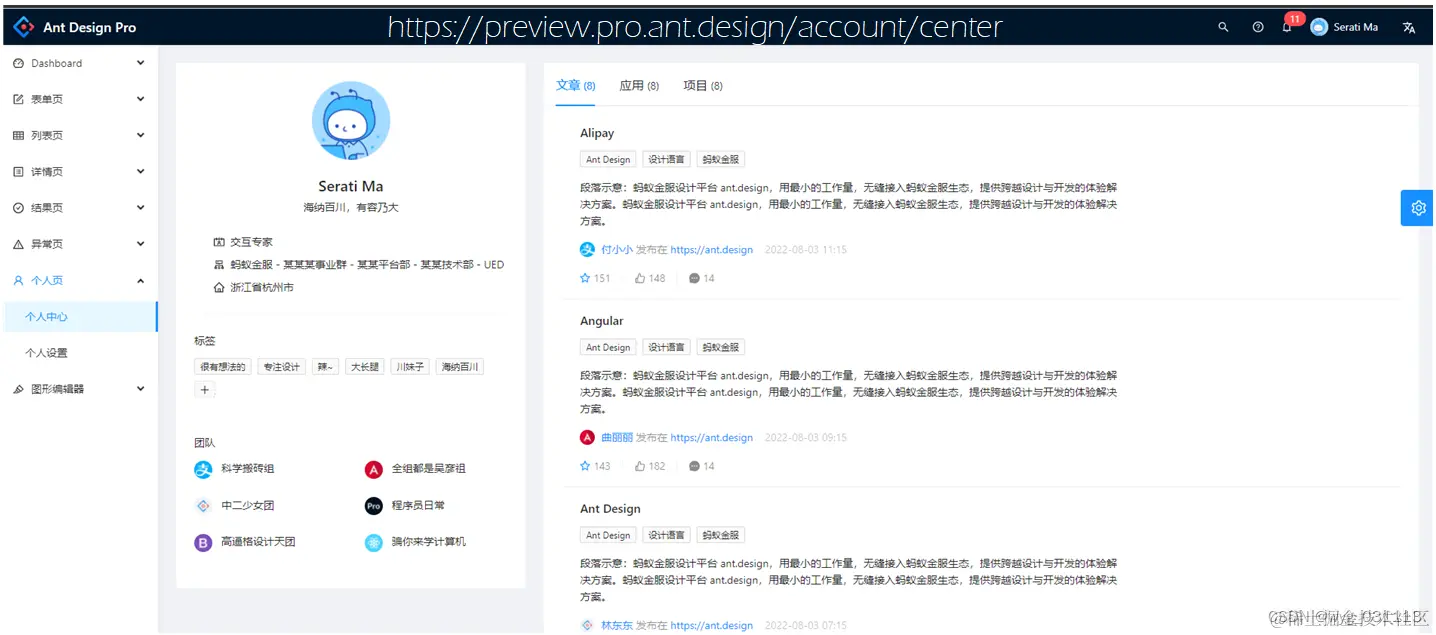The image size is (1436, 635).
Task: Like the Alipay article (148)
Action: coord(640,278)
